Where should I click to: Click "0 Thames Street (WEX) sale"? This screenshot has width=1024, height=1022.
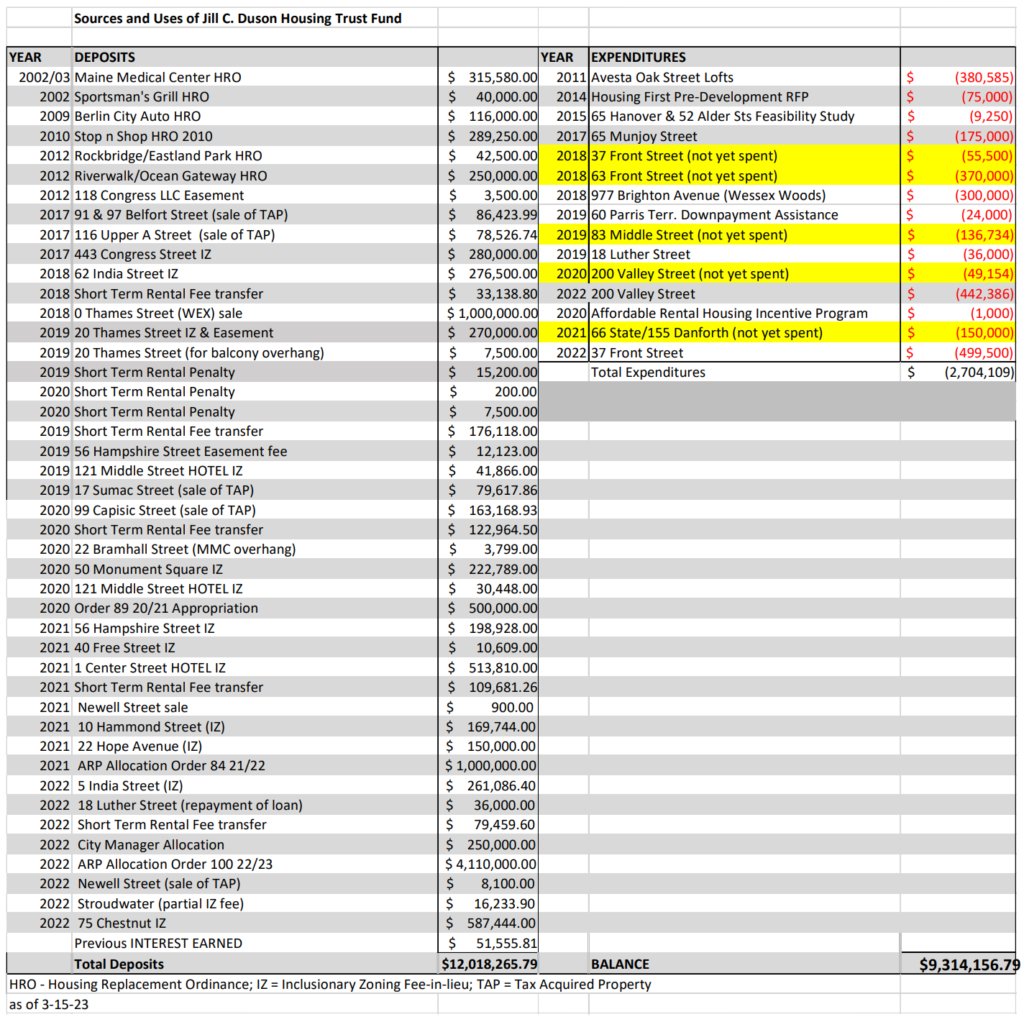coord(158,313)
